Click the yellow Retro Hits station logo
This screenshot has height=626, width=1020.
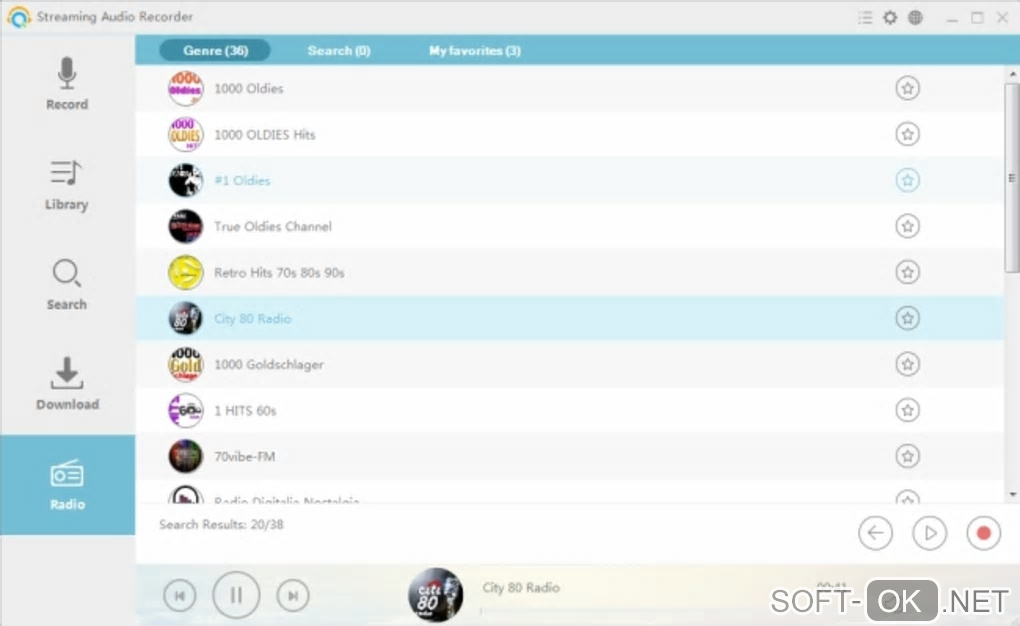tap(185, 272)
